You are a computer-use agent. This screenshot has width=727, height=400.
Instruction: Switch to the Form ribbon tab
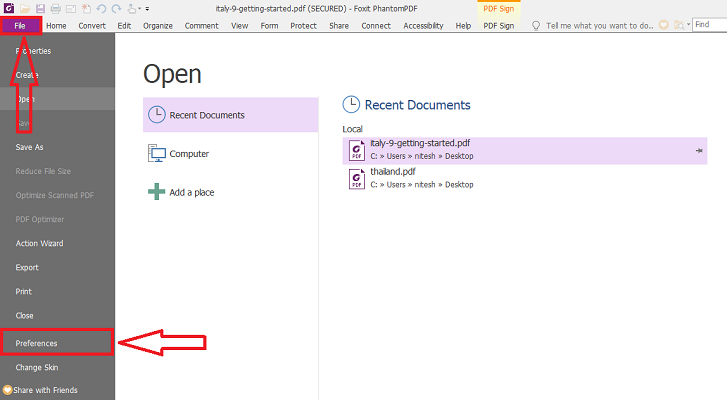(269, 26)
